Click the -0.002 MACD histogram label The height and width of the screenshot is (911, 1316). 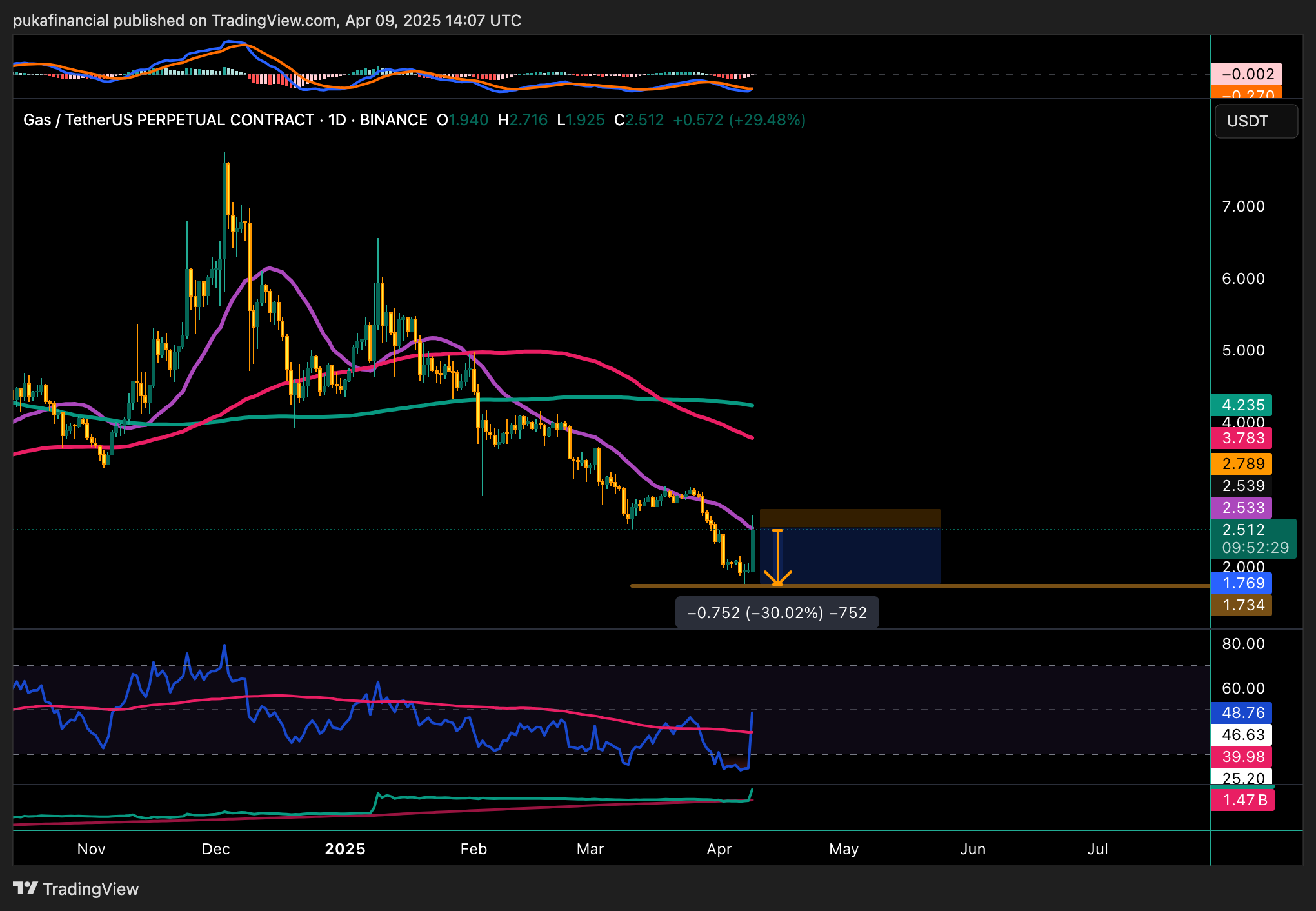1247,74
